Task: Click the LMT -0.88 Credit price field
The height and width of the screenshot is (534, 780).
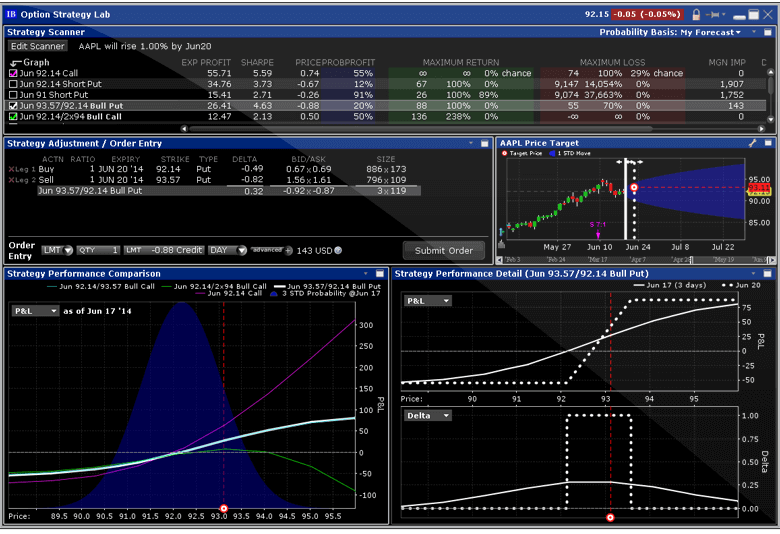Action: pyautogui.click(x=164, y=250)
